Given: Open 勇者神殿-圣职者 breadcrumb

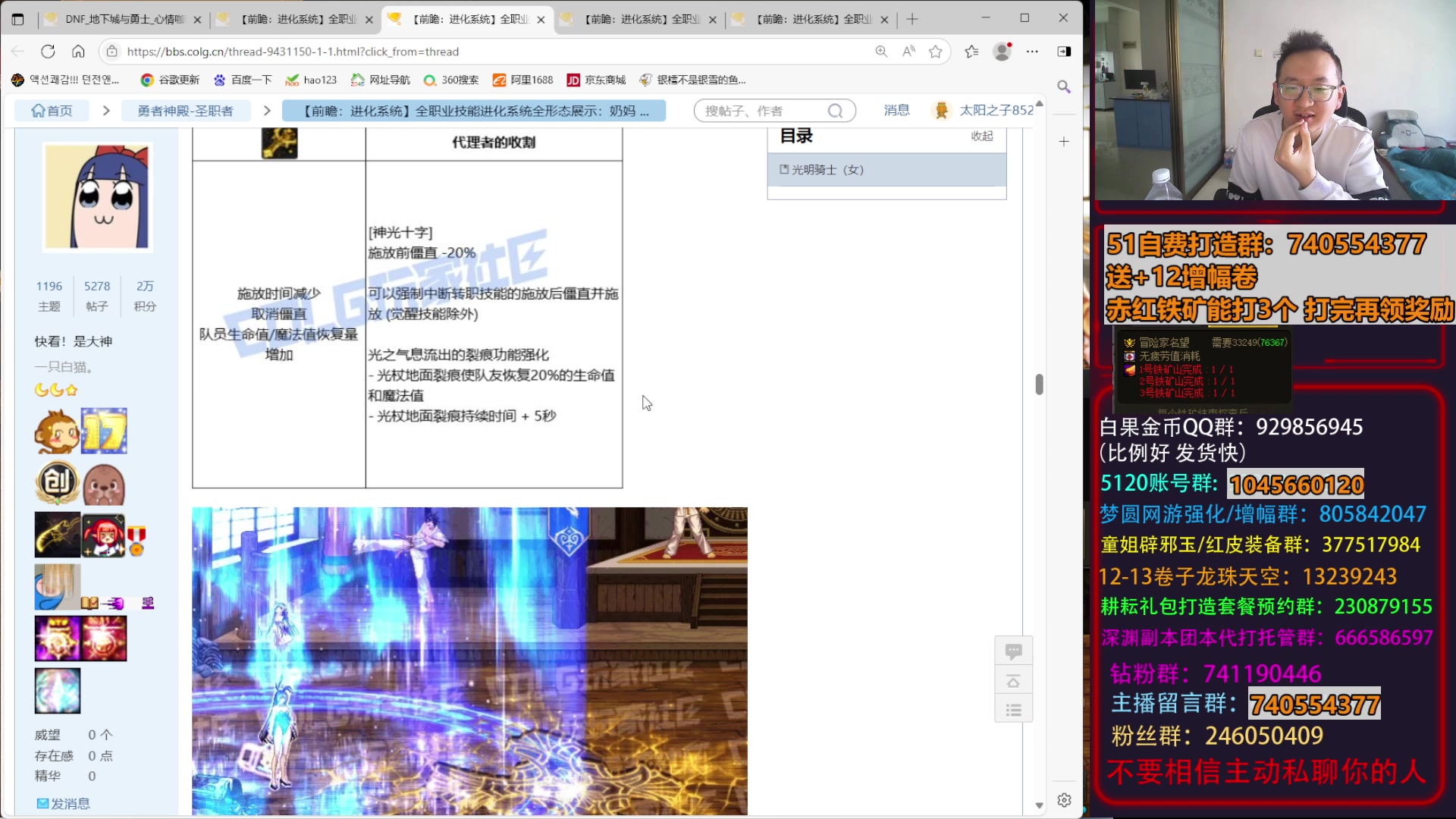Looking at the screenshot, I should click(185, 111).
